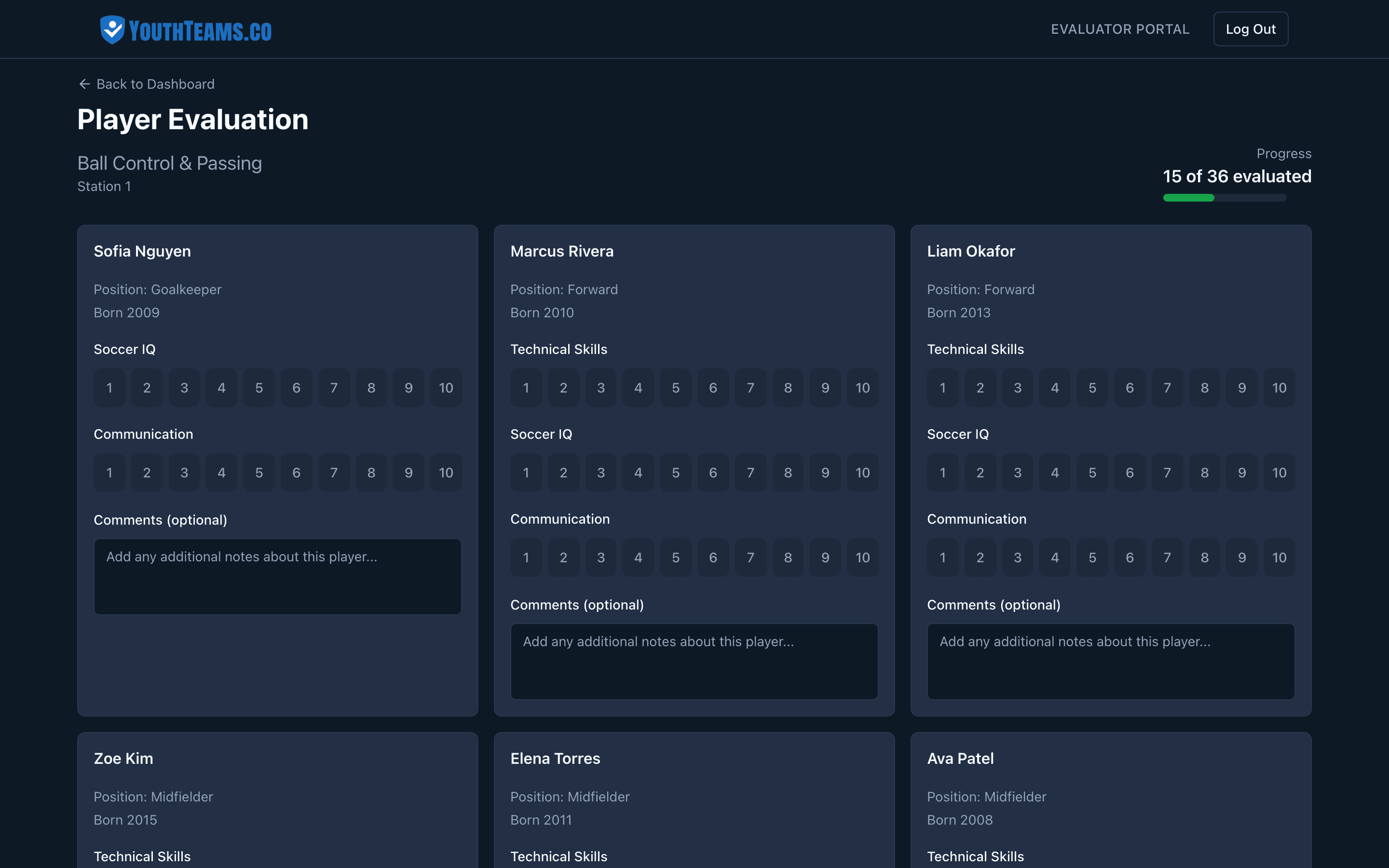Log out using the Log Out button

click(x=1250, y=29)
